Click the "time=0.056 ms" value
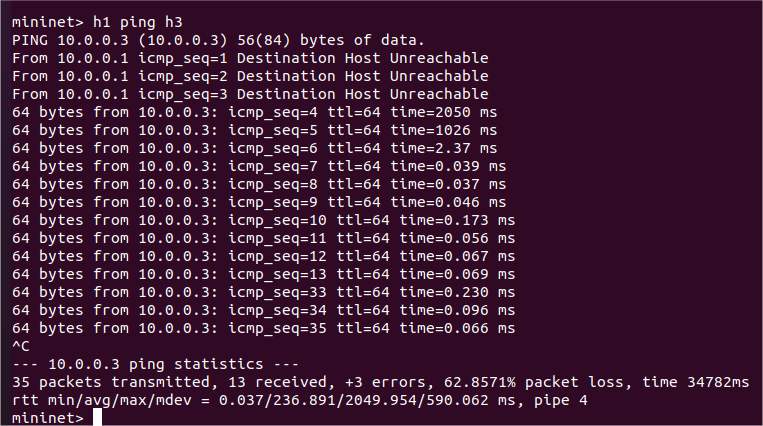The height and width of the screenshot is (426, 763). (x=457, y=238)
